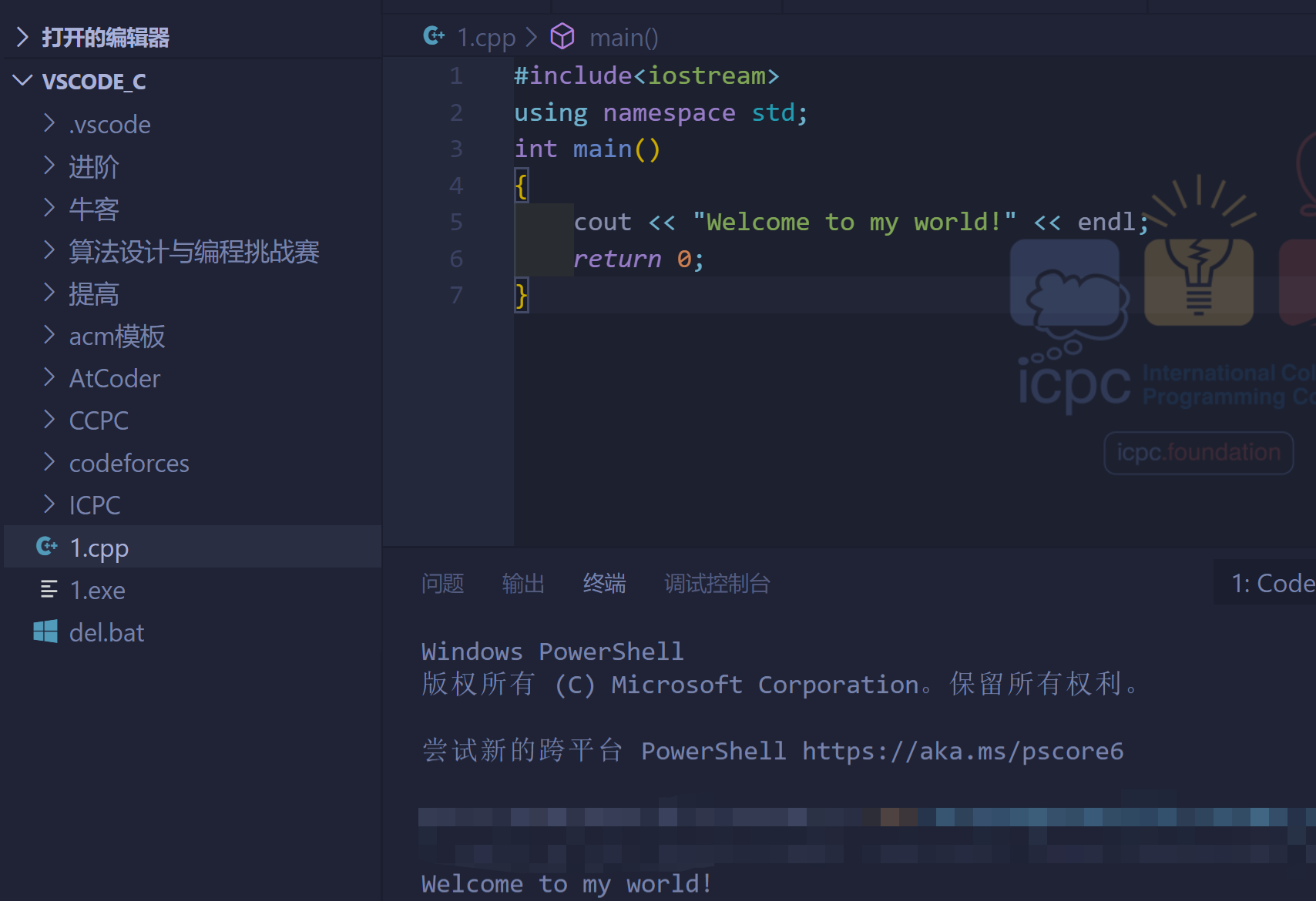Click the 1.cpp breadcrumb segment
This screenshot has height=901, width=1316.
click(486, 38)
